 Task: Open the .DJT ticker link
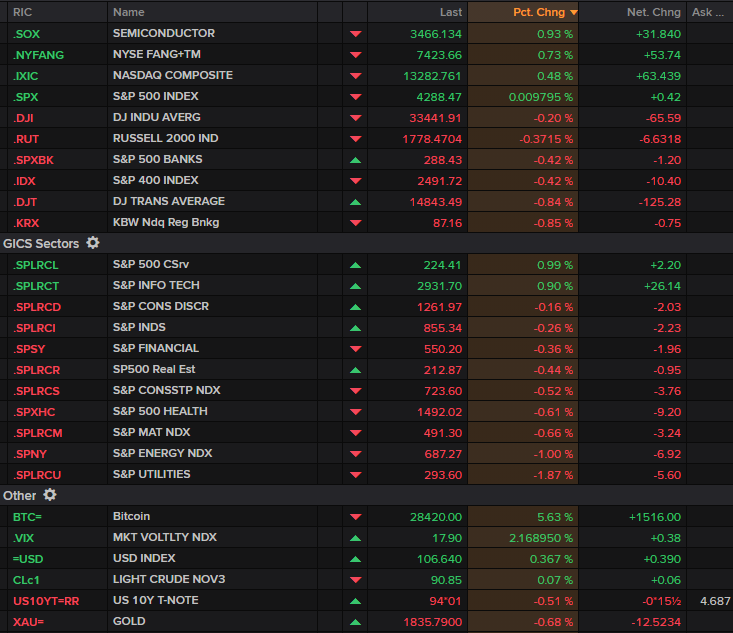25,202
